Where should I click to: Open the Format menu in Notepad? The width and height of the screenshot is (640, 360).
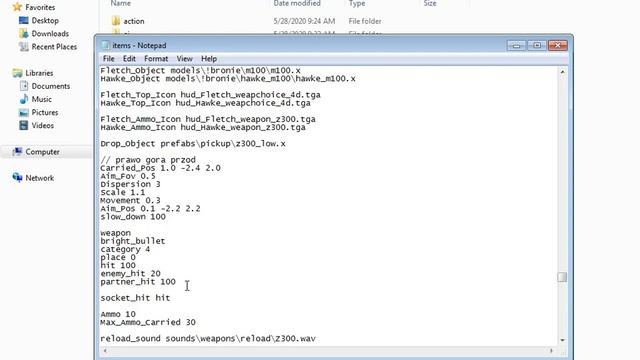click(156, 59)
